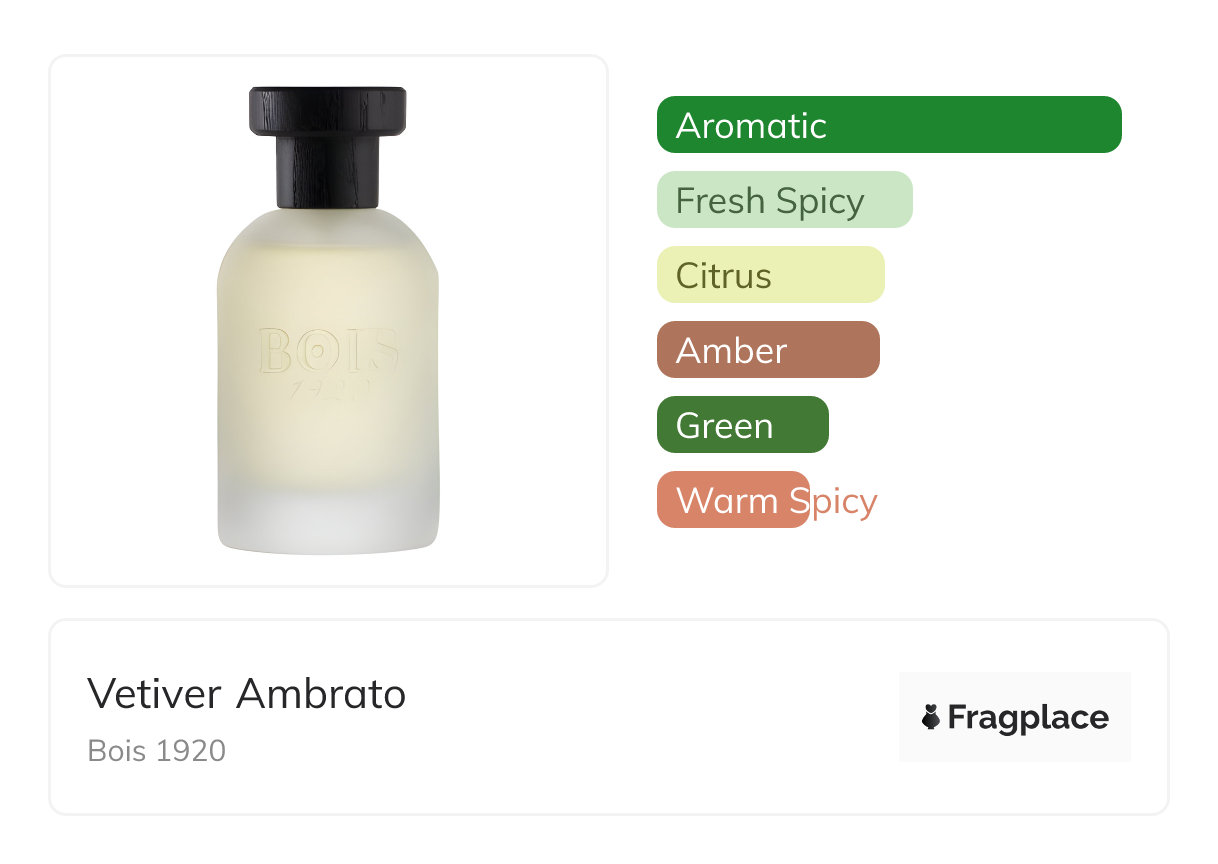
Task: Click the Fragplace logo icon
Action: 931,717
